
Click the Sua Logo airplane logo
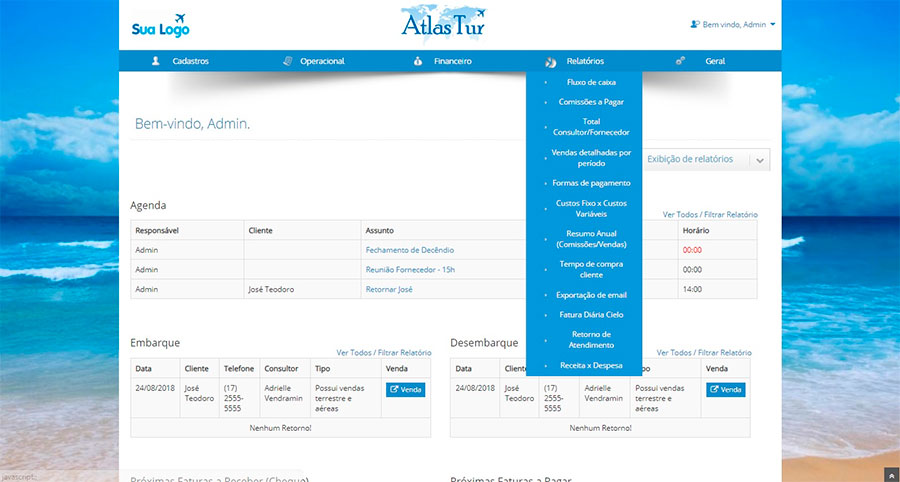(x=160, y=26)
